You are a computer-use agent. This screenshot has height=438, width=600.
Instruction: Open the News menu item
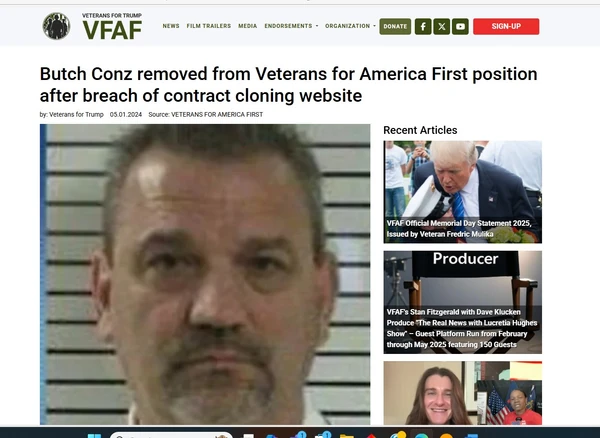point(171,26)
